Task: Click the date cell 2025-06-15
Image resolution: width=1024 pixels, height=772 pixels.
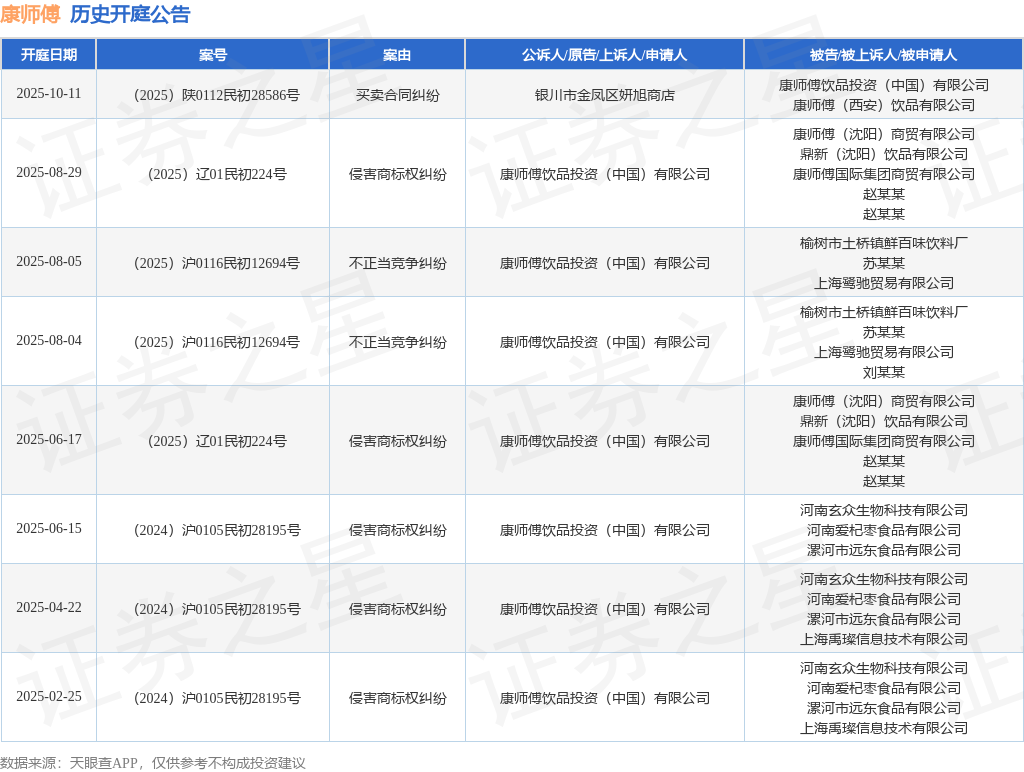Action: pyautogui.click(x=49, y=528)
